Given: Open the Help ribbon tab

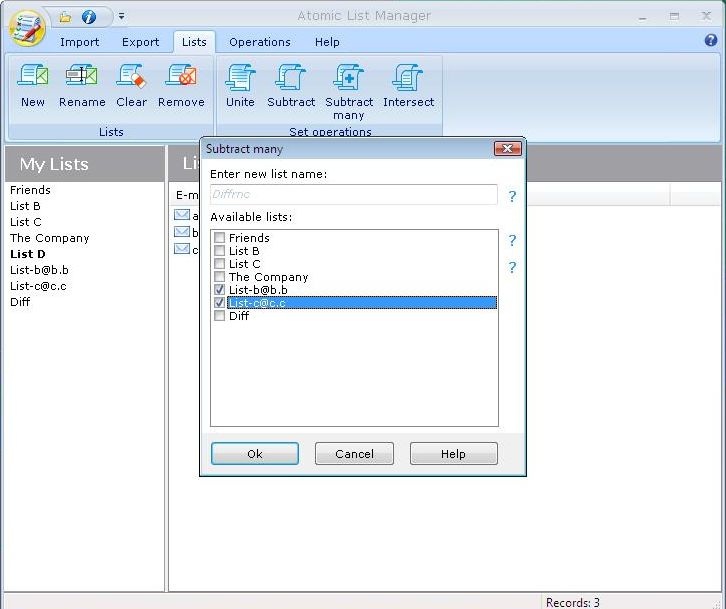Looking at the screenshot, I should tap(327, 42).
